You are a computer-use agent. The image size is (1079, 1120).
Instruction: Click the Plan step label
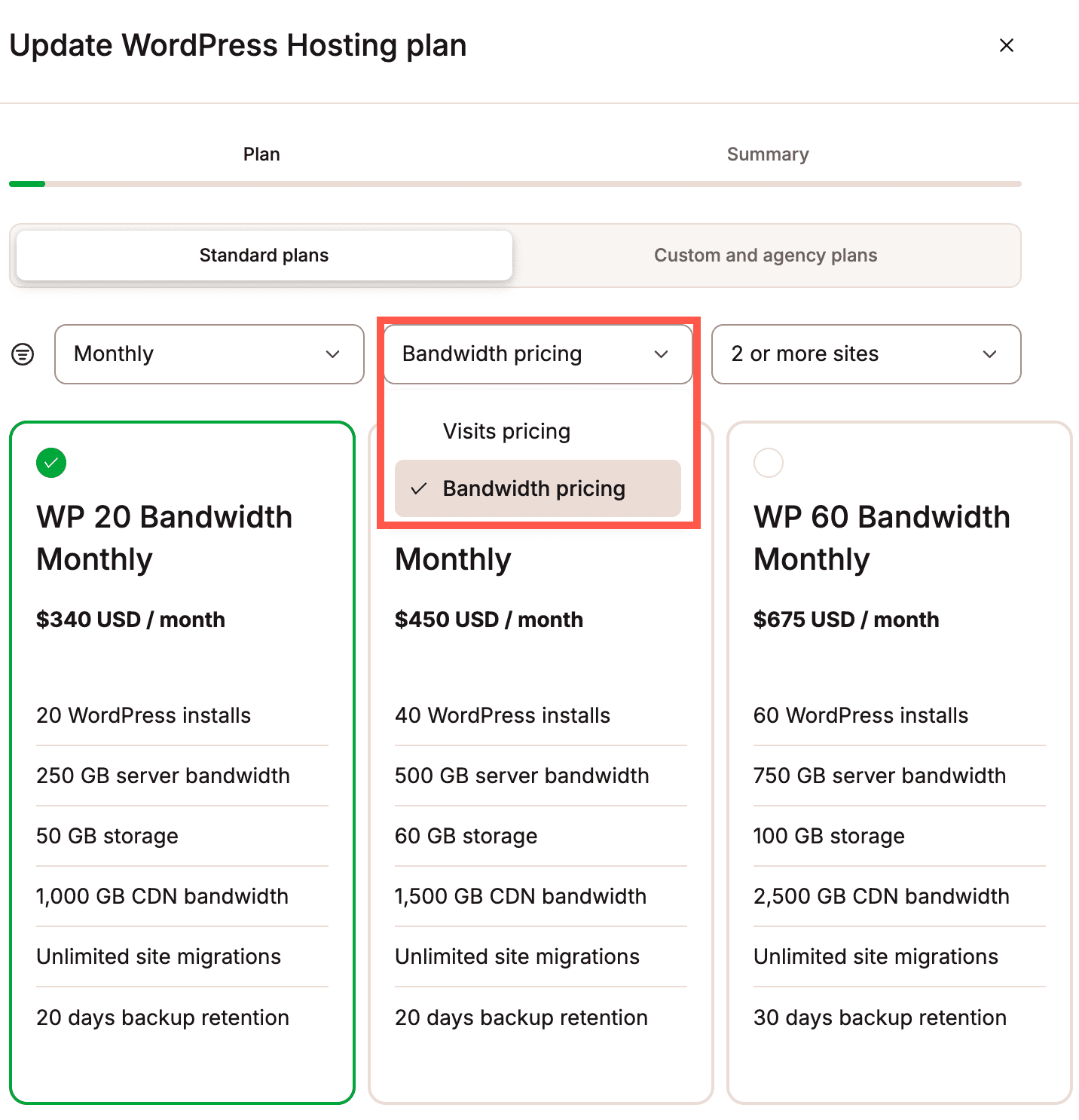(261, 154)
